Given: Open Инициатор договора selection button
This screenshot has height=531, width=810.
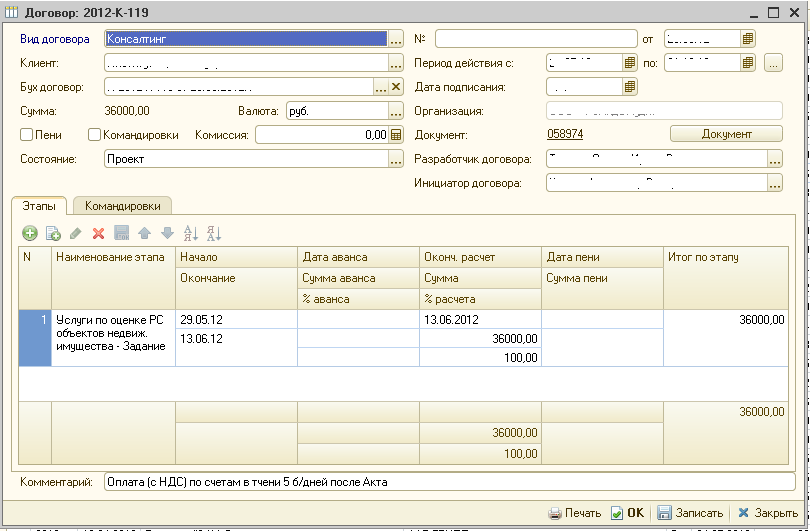Looking at the screenshot, I should (x=775, y=183).
